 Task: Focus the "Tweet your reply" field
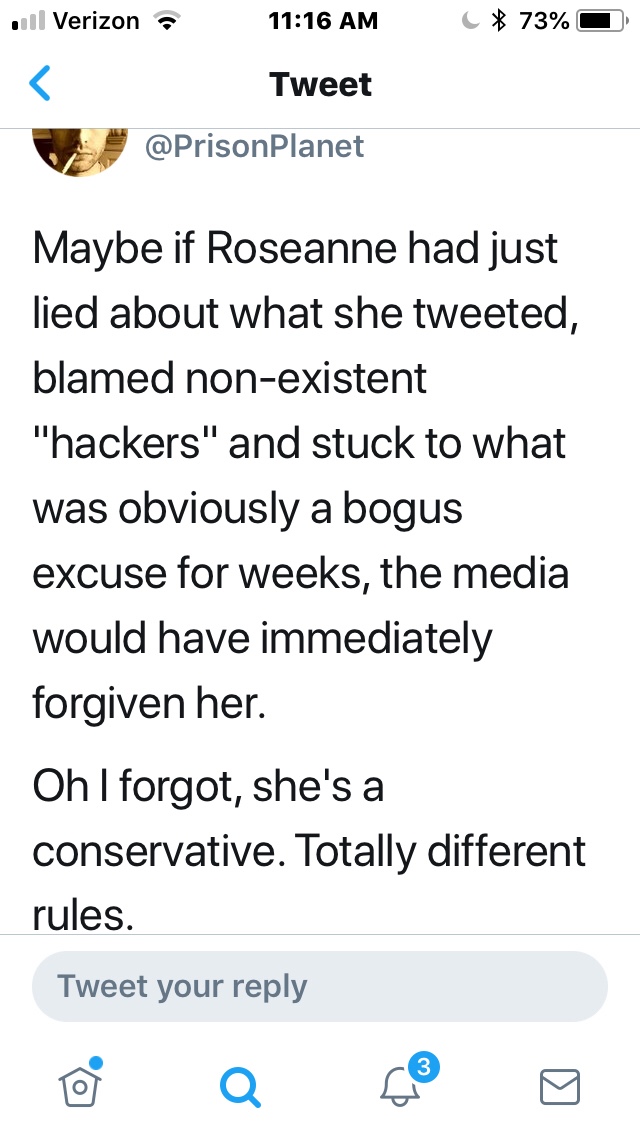point(320,986)
